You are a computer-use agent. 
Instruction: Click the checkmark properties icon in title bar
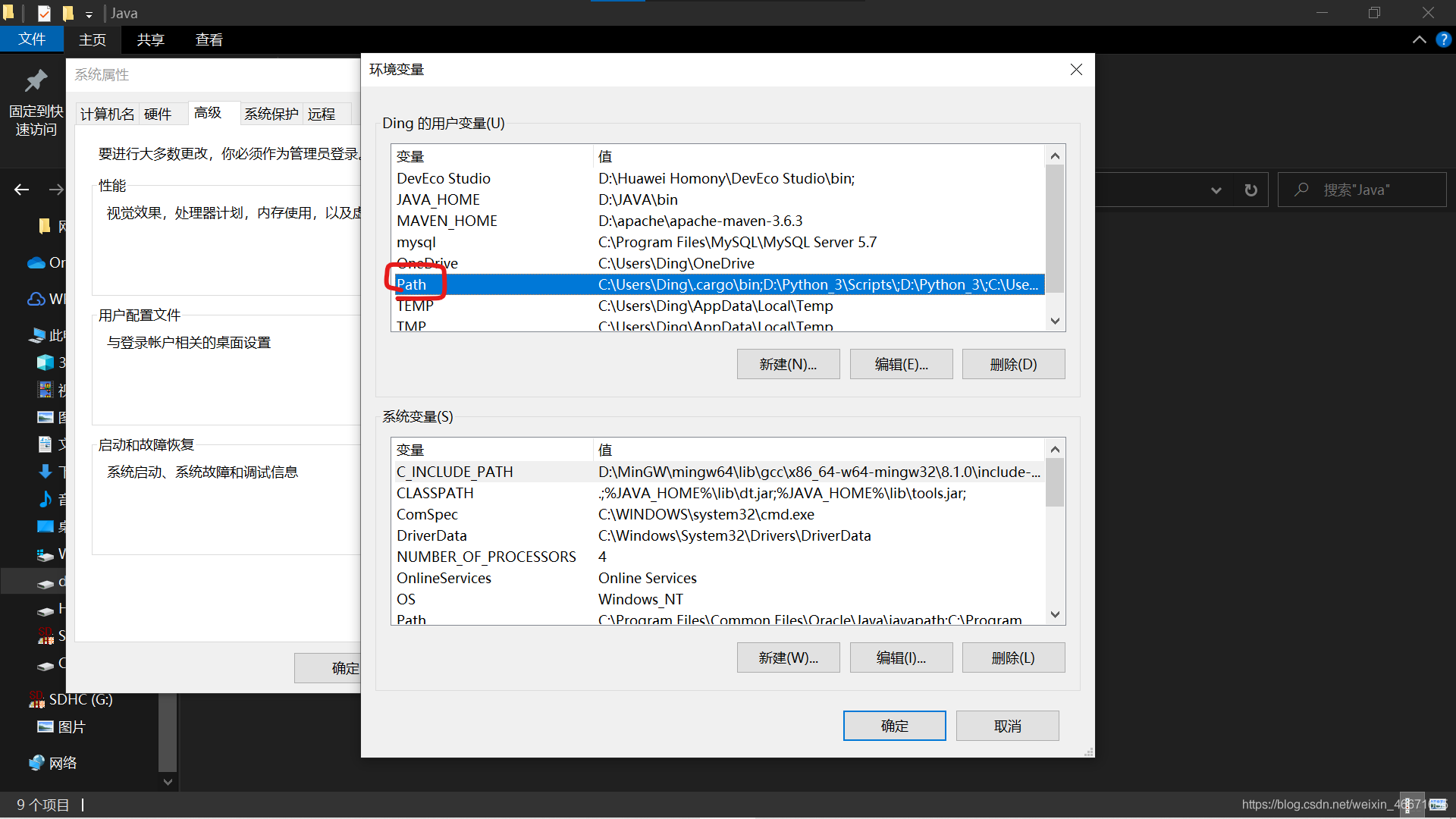(x=44, y=13)
